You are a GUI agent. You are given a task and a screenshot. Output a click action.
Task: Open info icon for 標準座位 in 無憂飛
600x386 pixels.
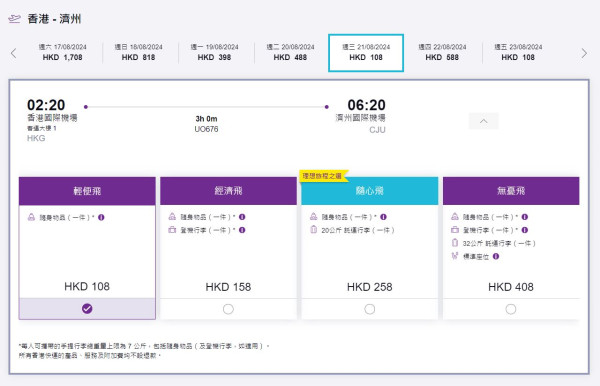pos(496,256)
